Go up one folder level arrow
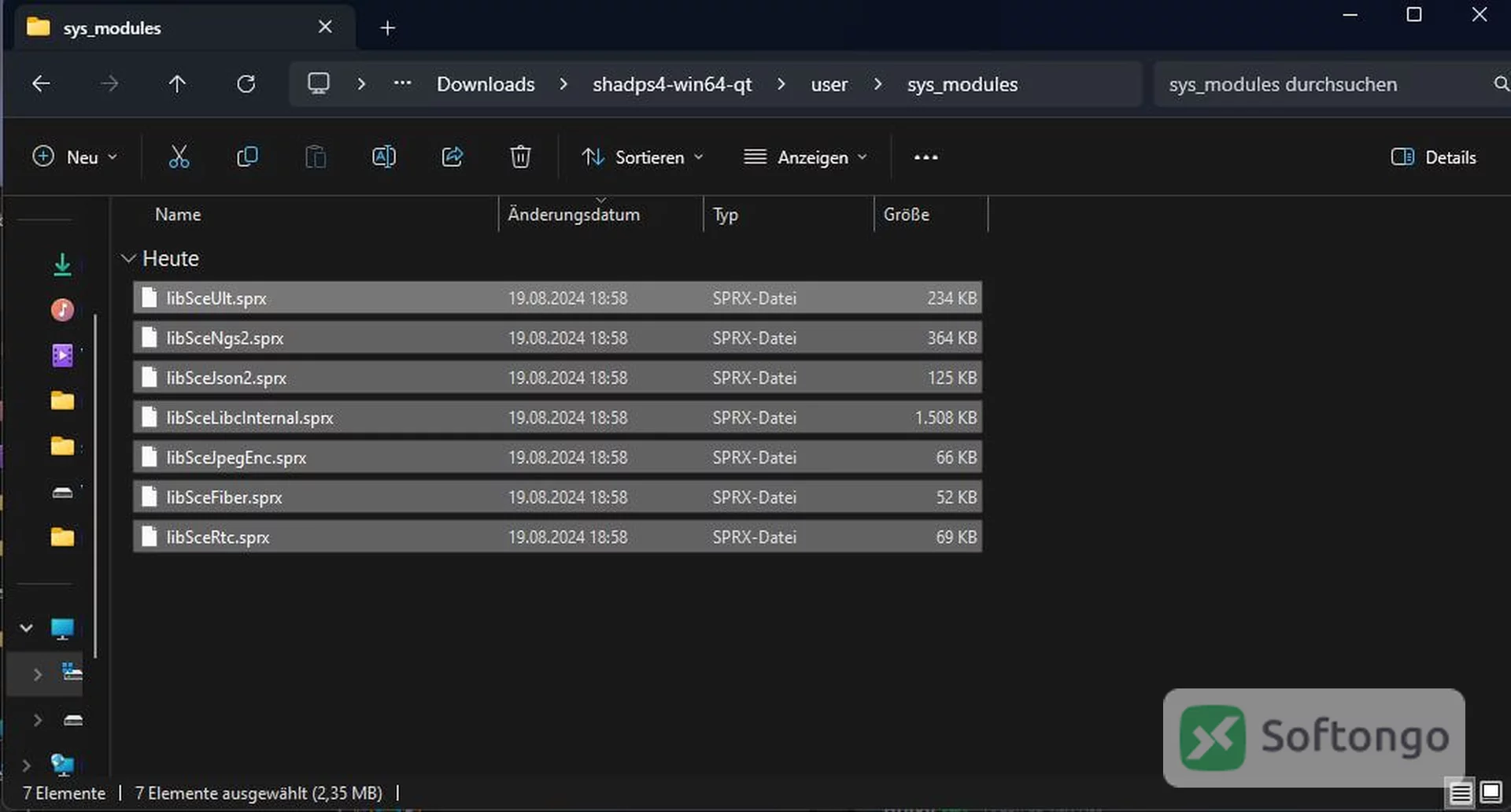 coord(177,84)
